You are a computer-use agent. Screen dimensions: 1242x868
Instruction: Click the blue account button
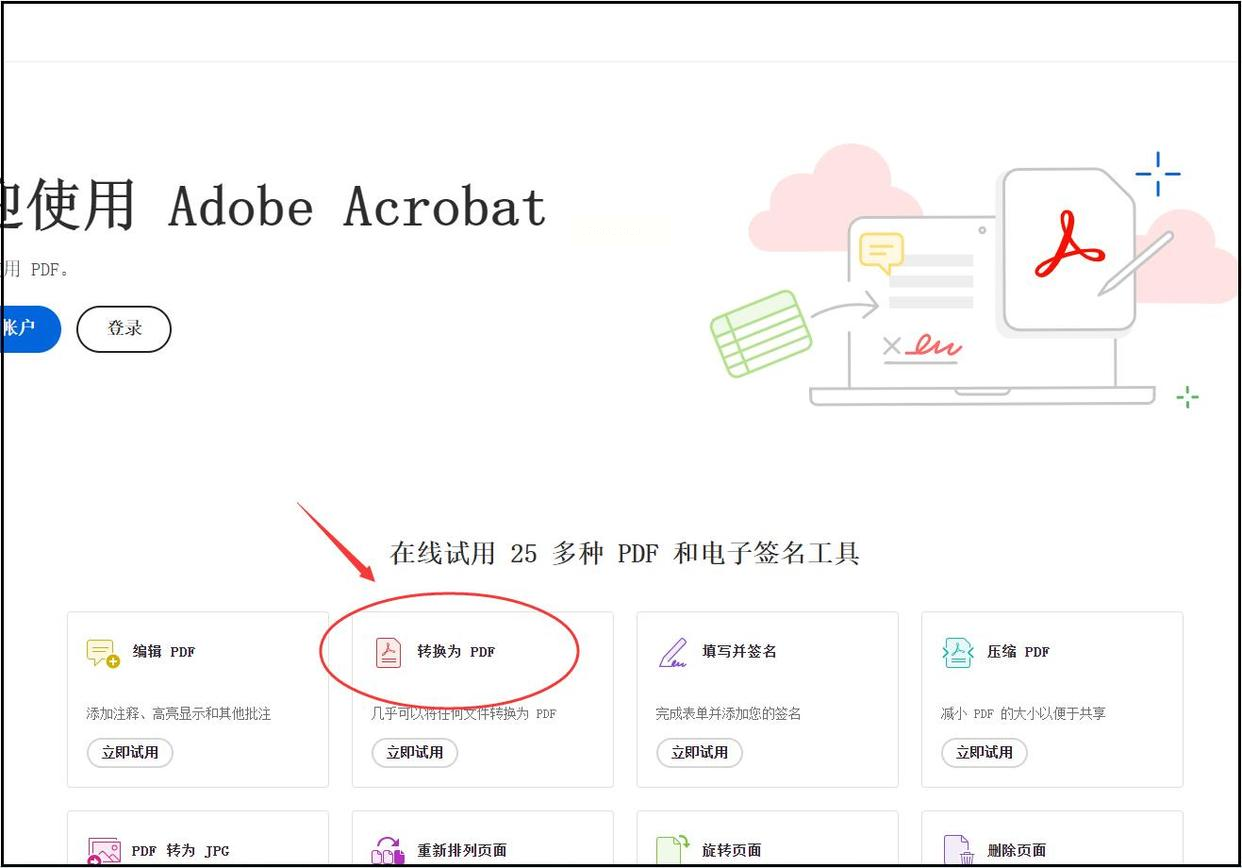tap(30, 329)
